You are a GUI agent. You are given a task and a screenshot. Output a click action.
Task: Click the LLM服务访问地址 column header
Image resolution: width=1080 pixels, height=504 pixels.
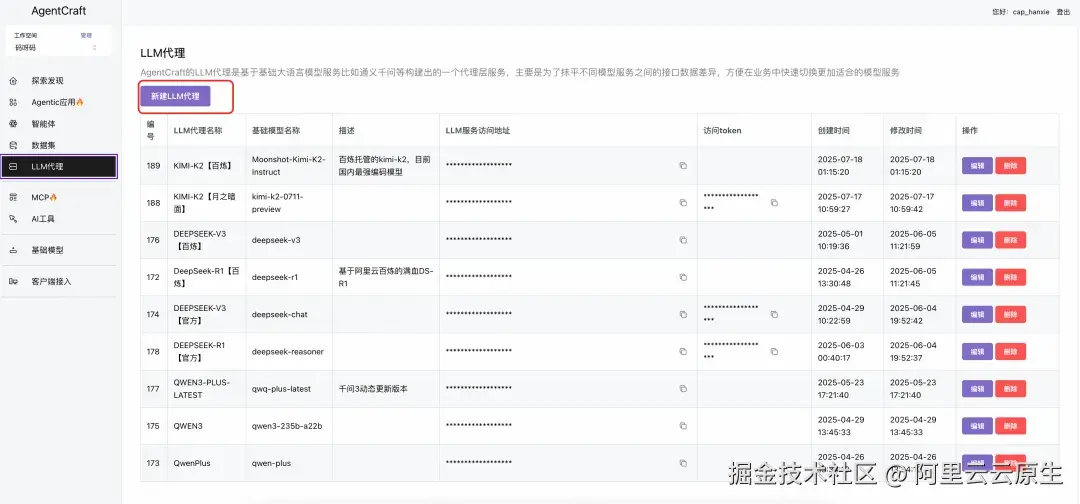[477, 130]
